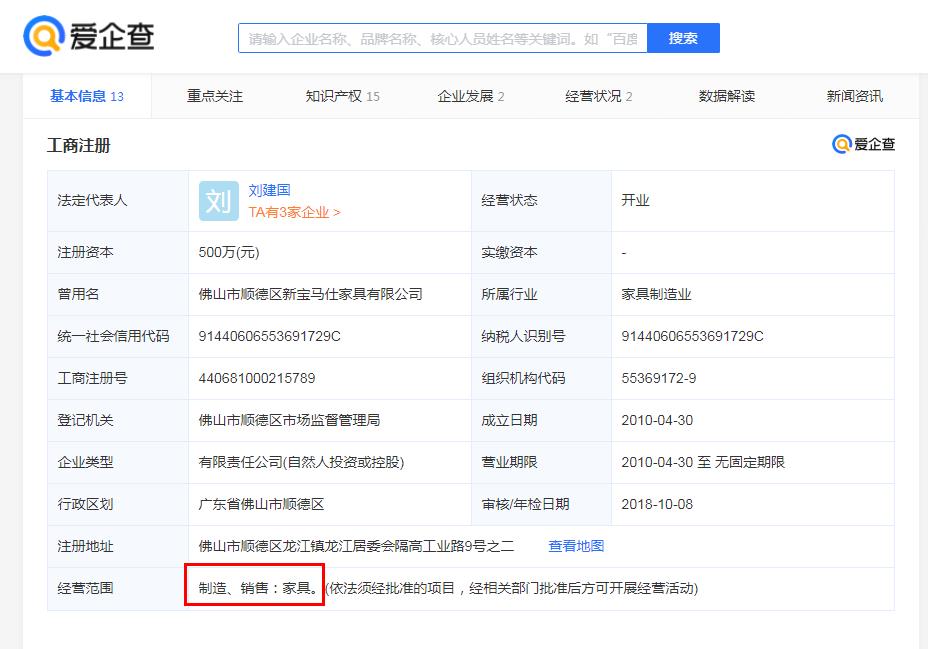Open the 查看地图 link
This screenshot has height=649, width=928.
[576, 546]
